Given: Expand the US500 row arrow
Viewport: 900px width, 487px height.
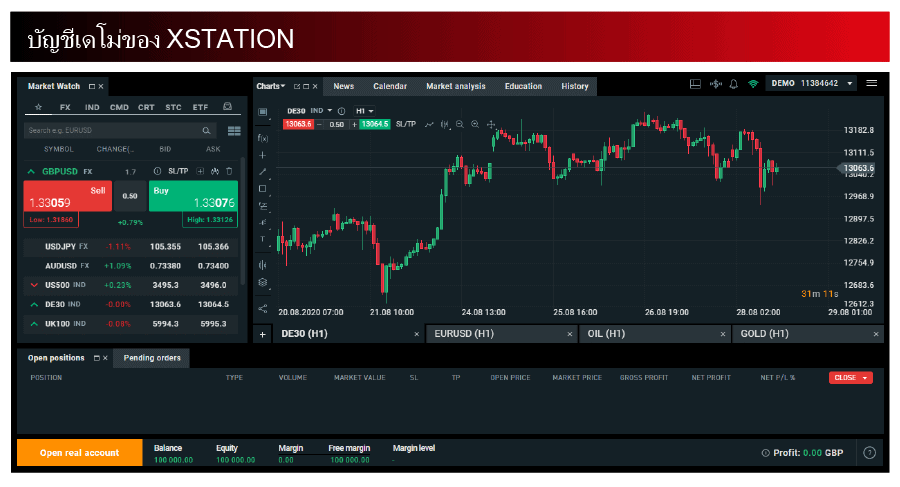Looking at the screenshot, I should 34,285.
